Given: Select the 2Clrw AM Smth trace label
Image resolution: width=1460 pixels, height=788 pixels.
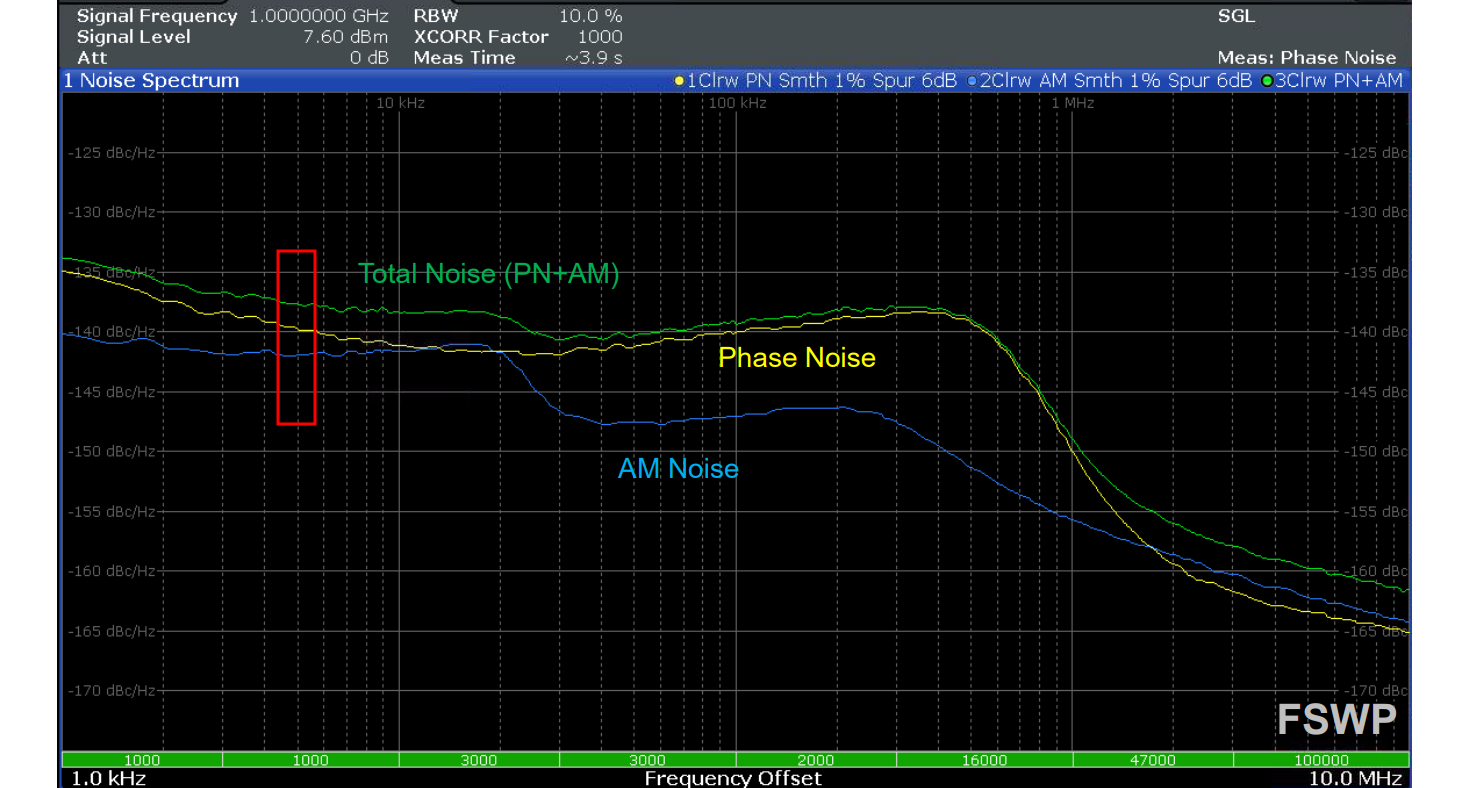Looking at the screenshot, I should tap(1115, 81).
